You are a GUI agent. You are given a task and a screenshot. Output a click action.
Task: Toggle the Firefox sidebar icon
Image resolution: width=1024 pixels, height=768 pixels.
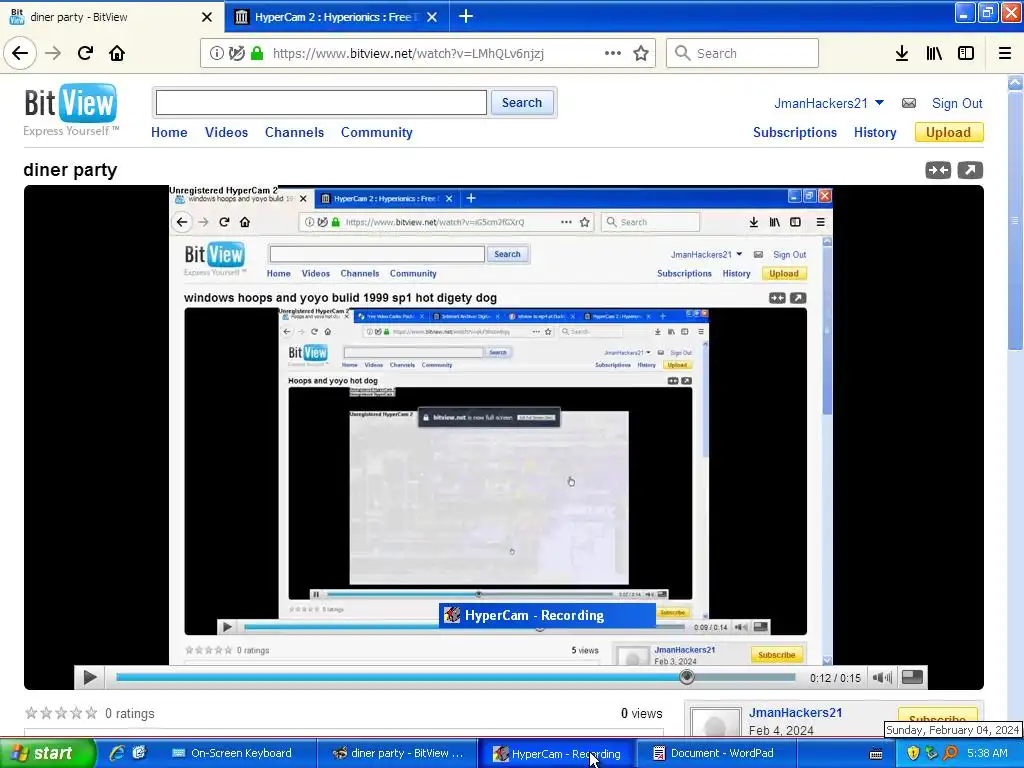click(x=966, y=53)
